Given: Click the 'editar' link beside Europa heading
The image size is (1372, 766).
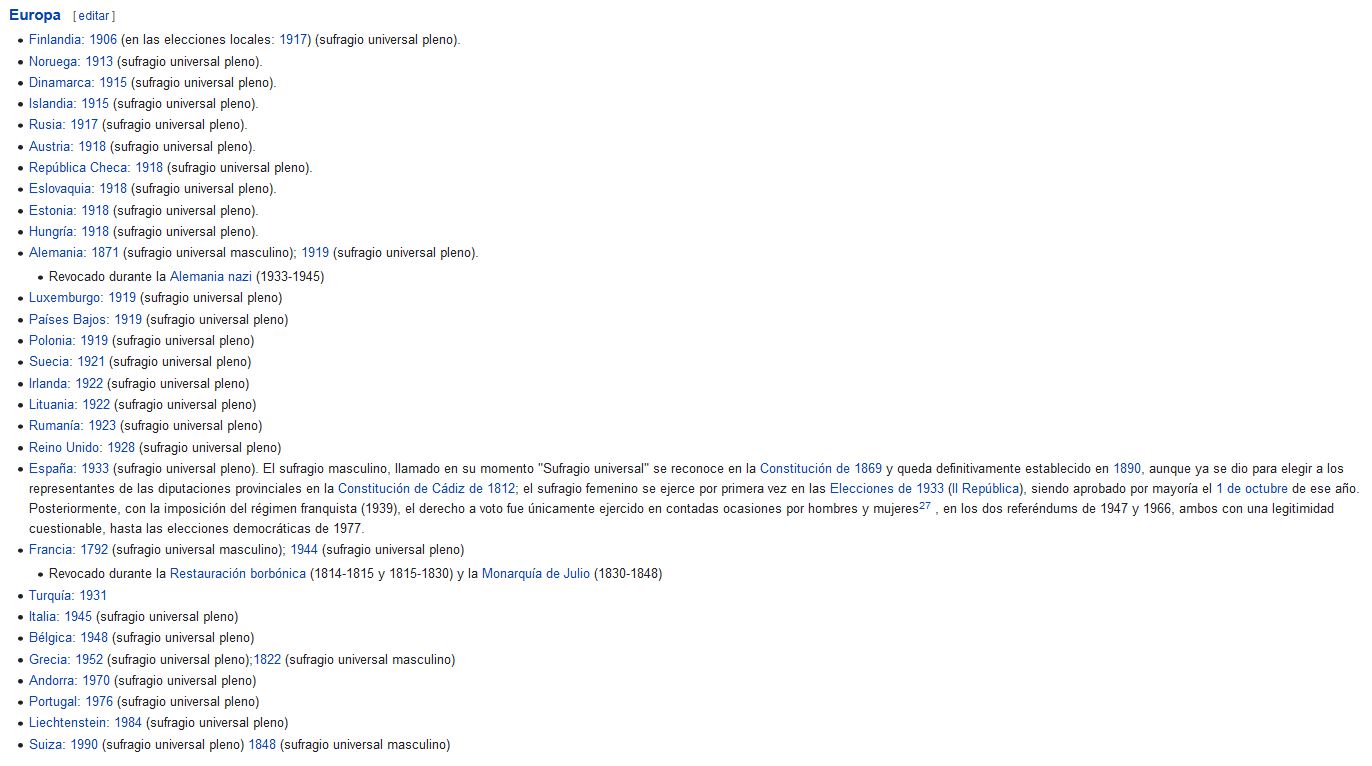Looking at the screenshot, I should point(94,16).
